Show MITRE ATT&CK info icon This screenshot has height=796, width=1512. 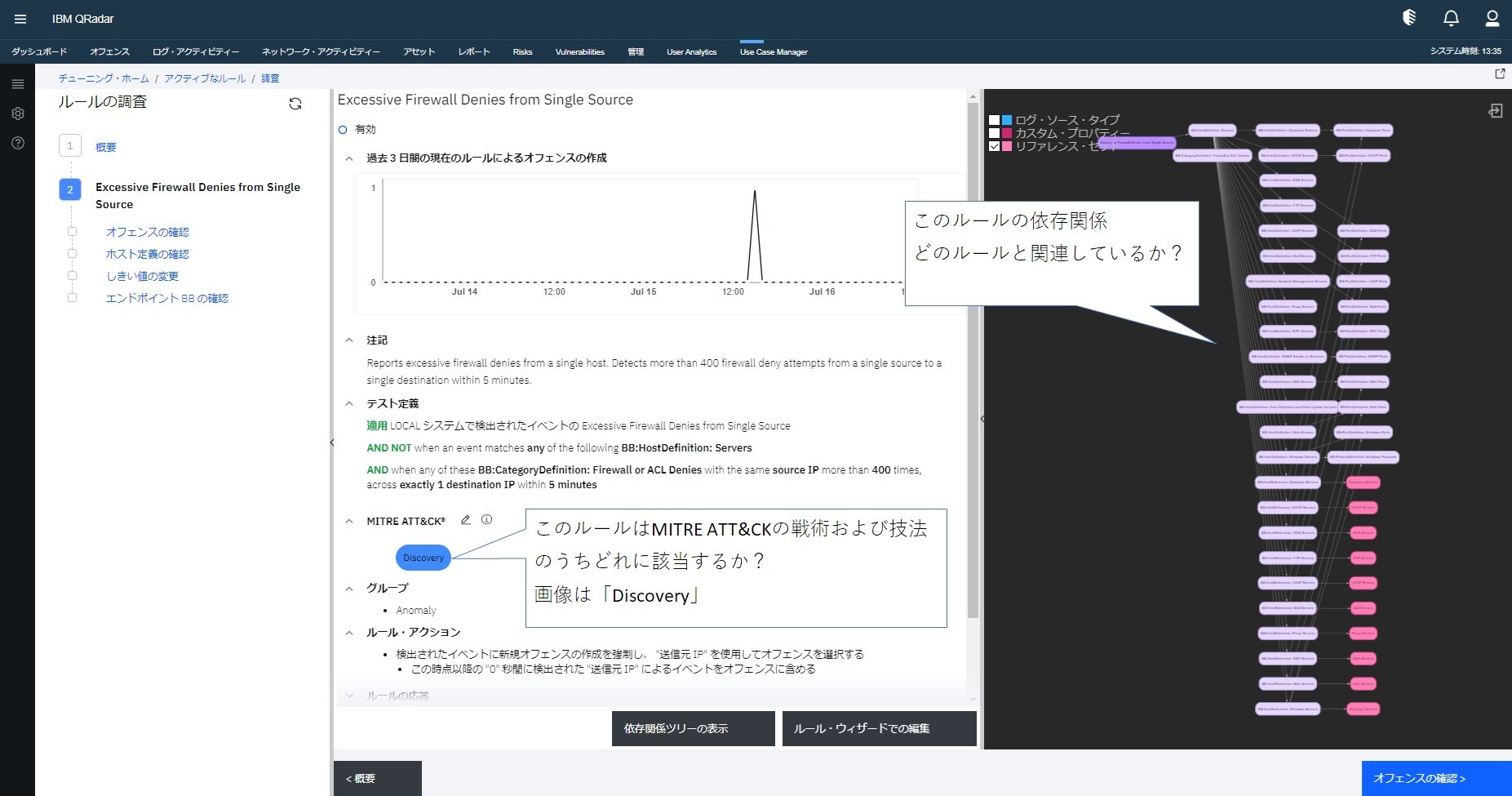click(x=487, y=519)
